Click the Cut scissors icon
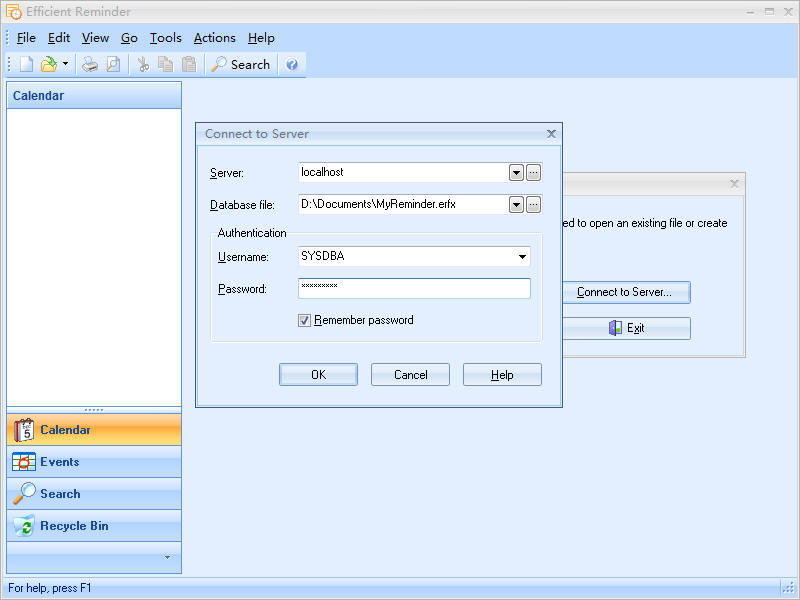The image size is (800, 600). click(143, 64)
